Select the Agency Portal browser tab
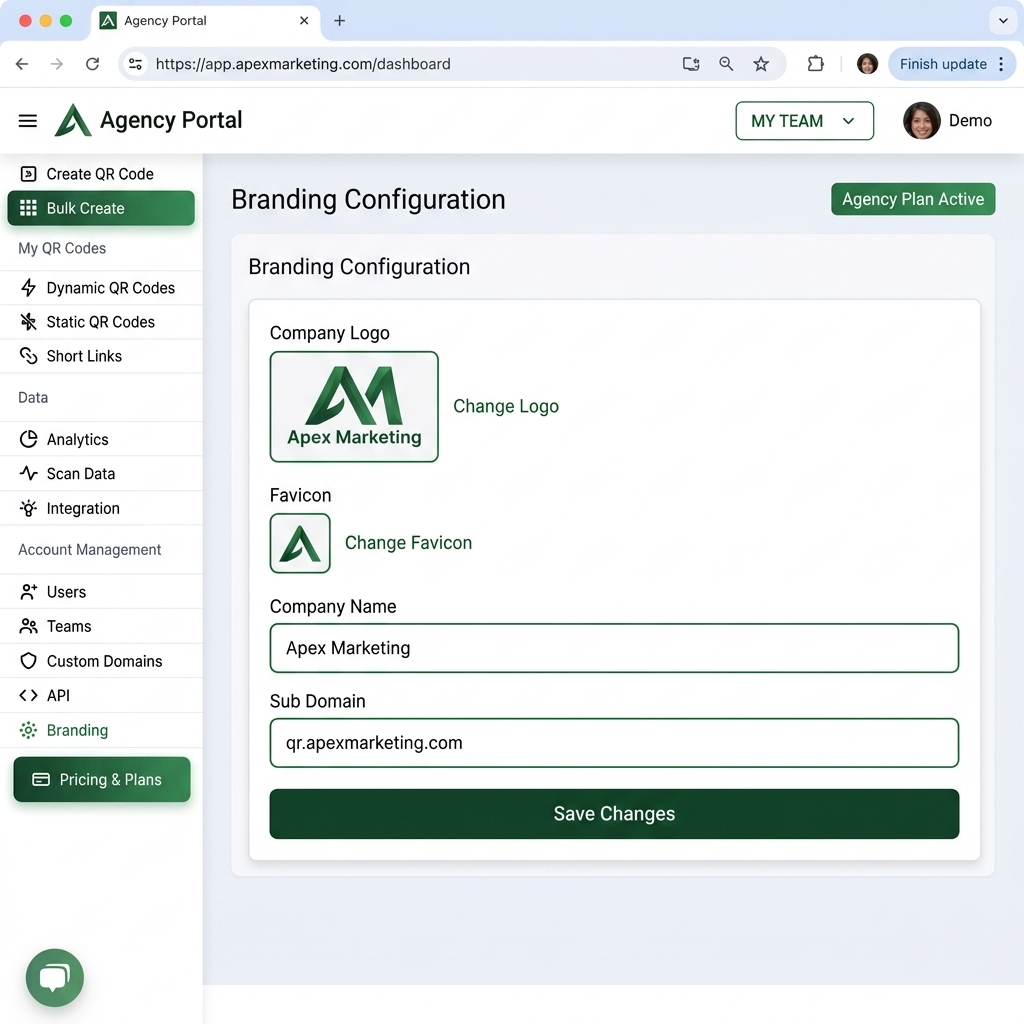The height and width of the screenshot is (1024, 1024). coord(206,21)
